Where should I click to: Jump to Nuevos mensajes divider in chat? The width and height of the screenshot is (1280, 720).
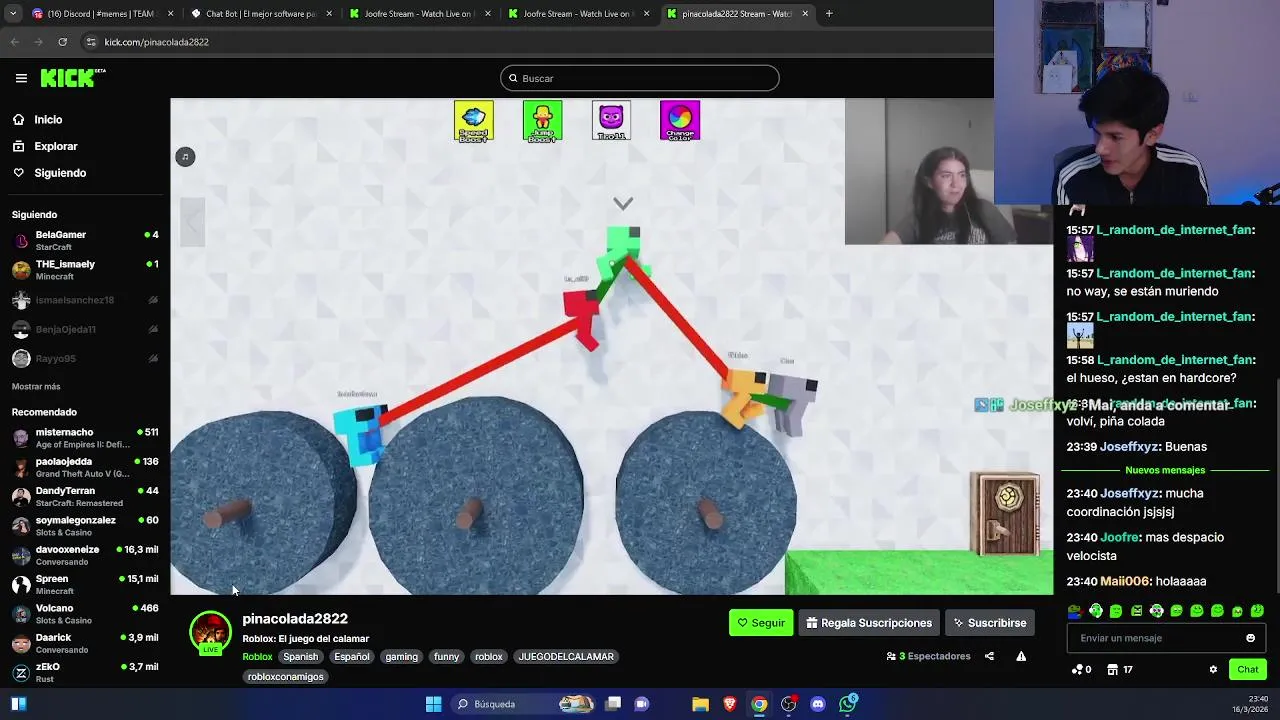(x=1165, y=470)
